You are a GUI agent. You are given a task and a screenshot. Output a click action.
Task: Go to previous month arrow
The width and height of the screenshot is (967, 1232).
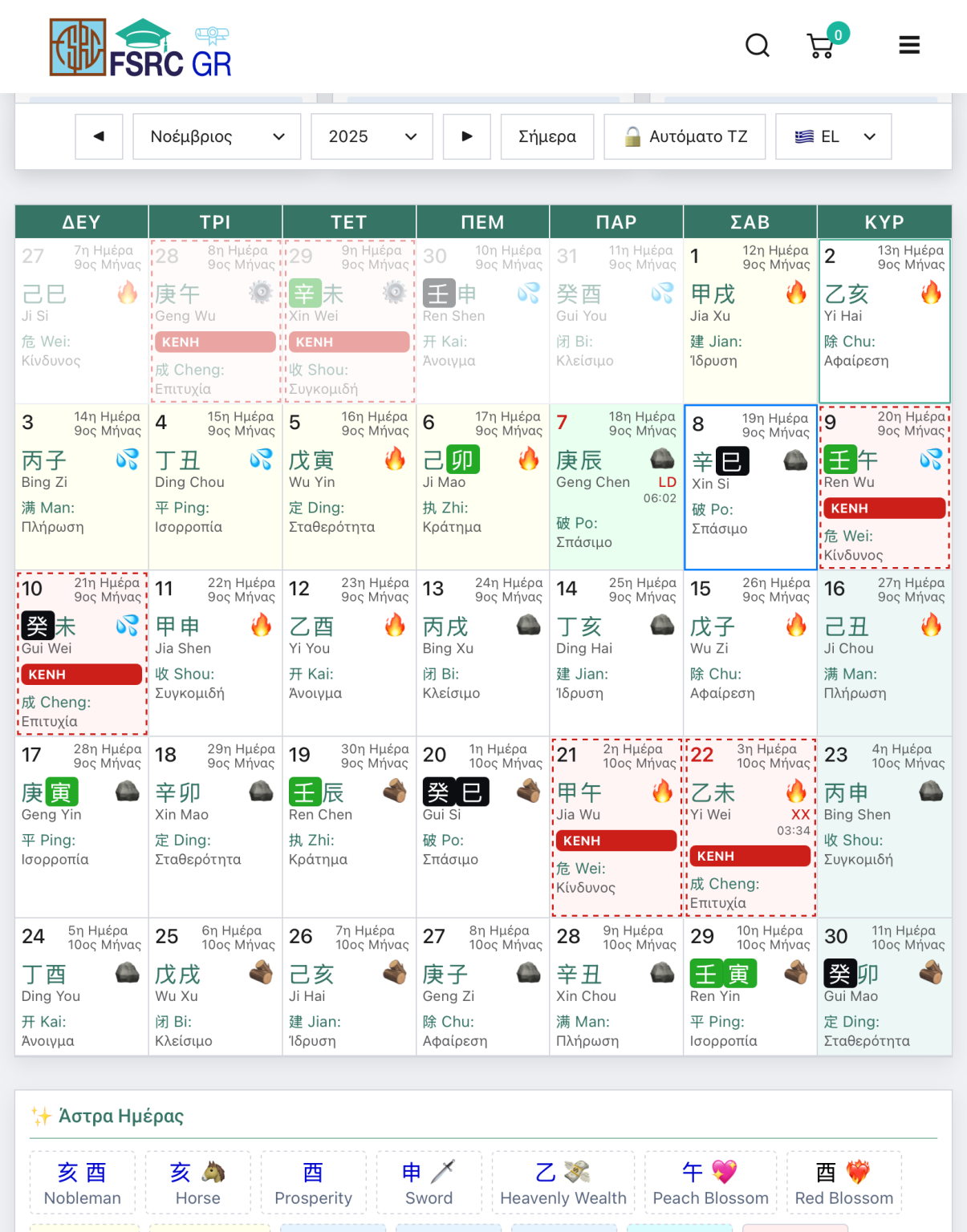click(99, 136)
